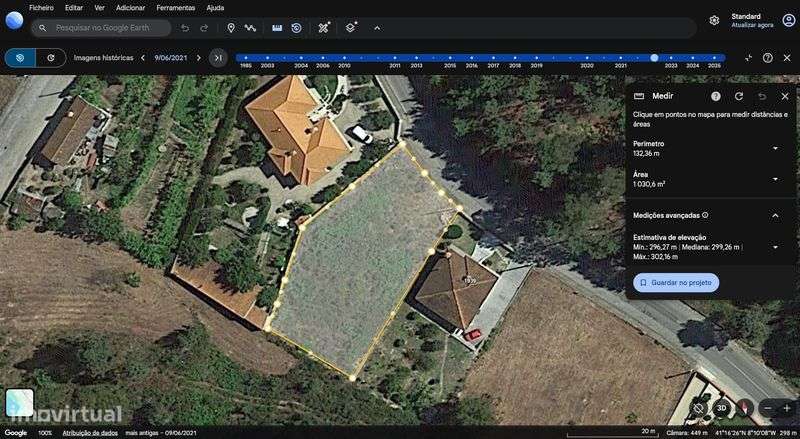Open the Perímetro units dropdown

coord(776,149)
